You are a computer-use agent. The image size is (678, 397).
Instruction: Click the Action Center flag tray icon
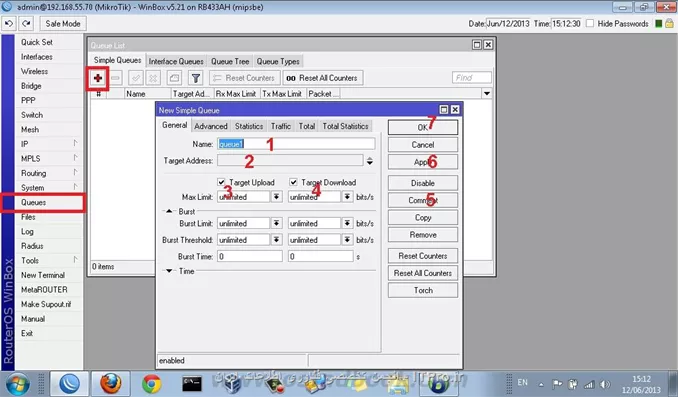tap(557, 384)
